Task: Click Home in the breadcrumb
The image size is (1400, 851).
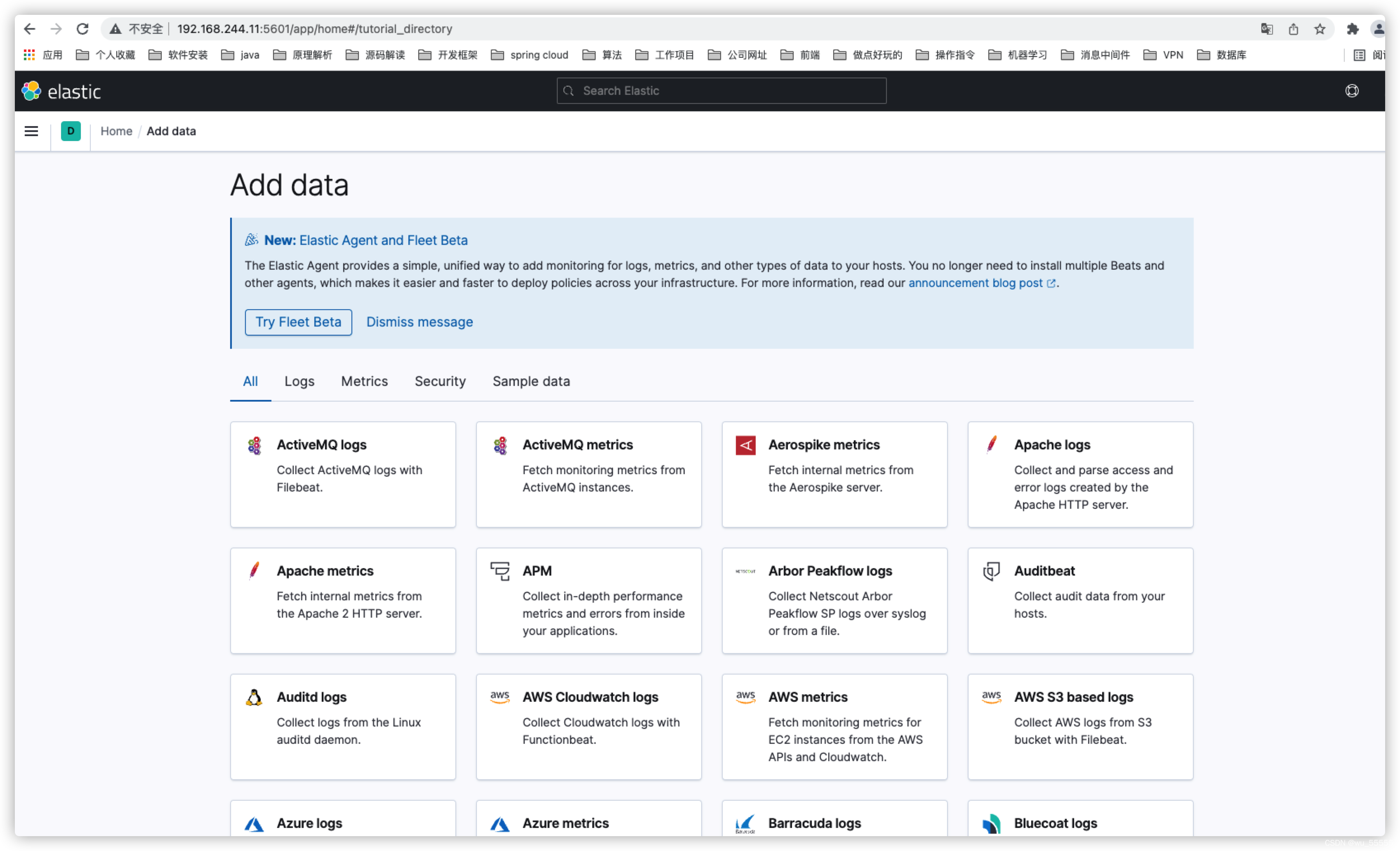Action: coord(116,131)
